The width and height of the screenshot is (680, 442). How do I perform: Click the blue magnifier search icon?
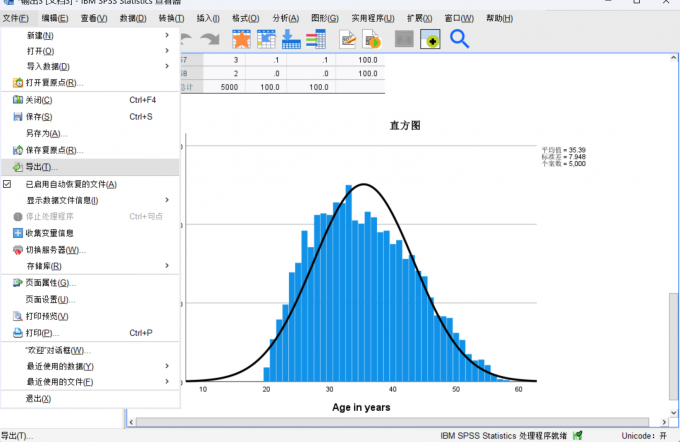pos(459,39)
